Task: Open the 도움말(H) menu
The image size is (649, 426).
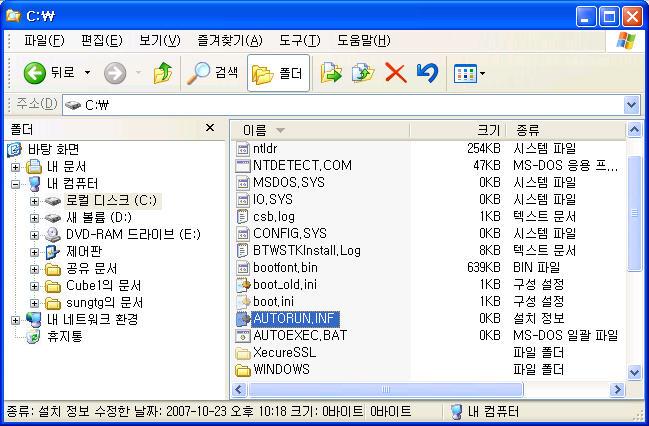Action: pyautogui.click(x=363, y=41)
